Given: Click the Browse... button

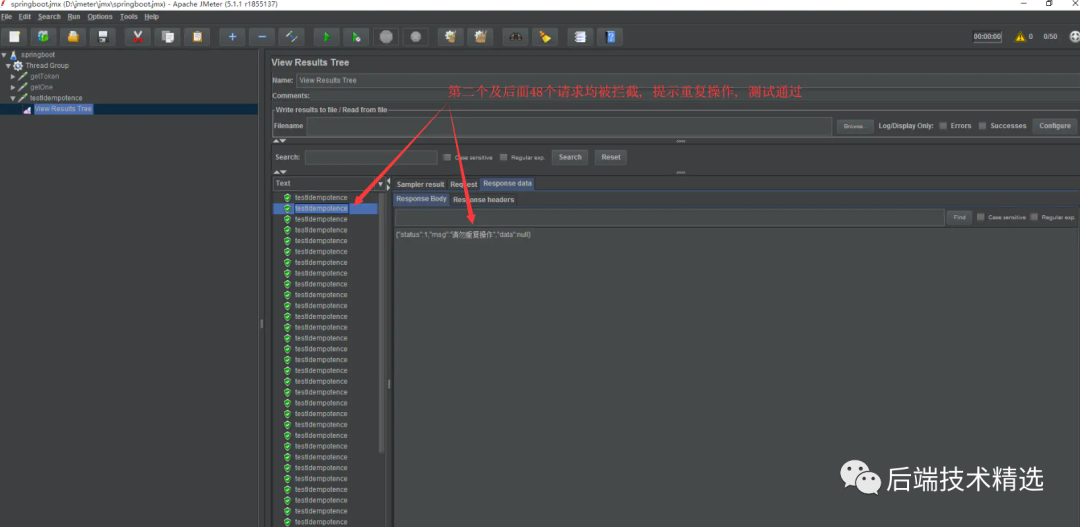Looking at the screenshot, I should 855,126.
